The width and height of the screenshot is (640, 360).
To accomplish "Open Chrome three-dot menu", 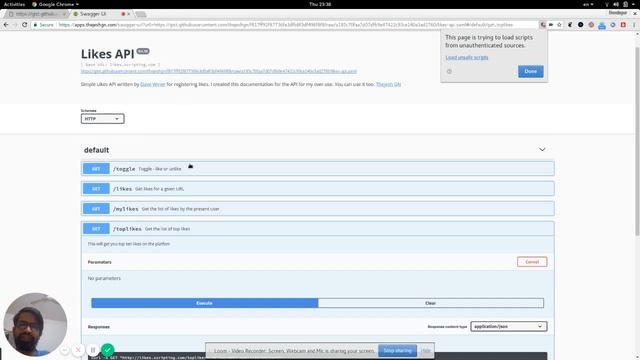I will pyautogui.click(x=634, y=25).
